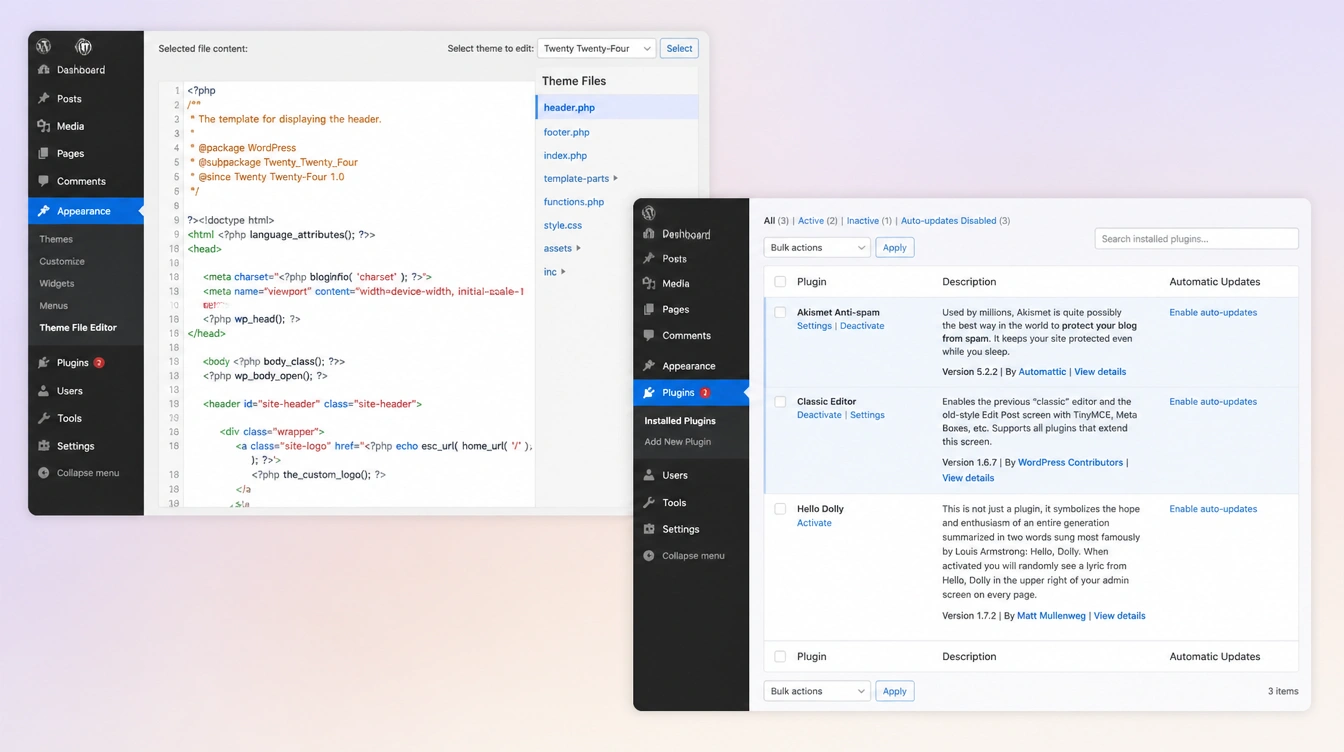Click the Dashboard icon in the Plugins window sidebar
This screenshot has height=752, width=1344.
[x=649, y=234]
